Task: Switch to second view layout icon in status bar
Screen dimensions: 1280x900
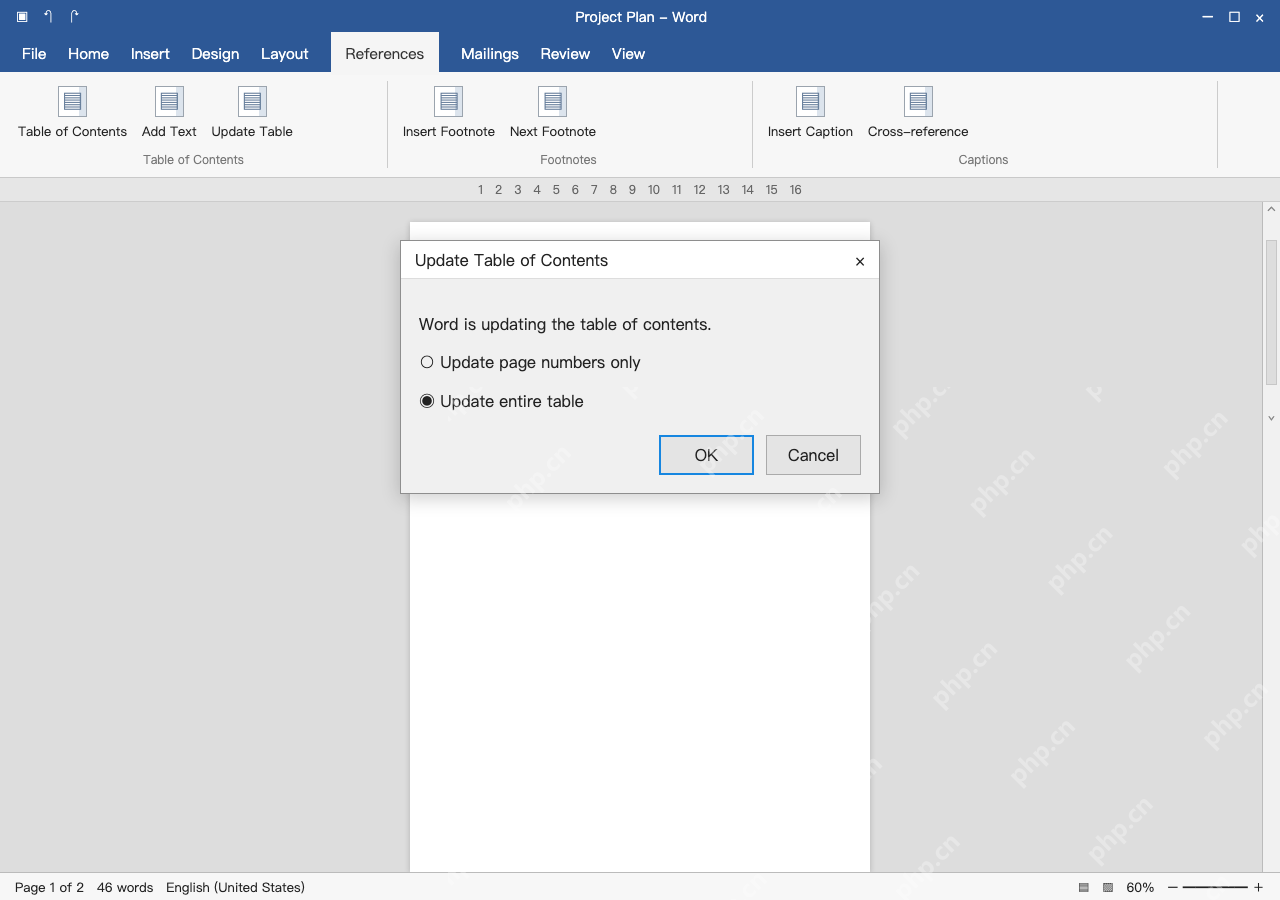Action: (x=1108, y=887)
